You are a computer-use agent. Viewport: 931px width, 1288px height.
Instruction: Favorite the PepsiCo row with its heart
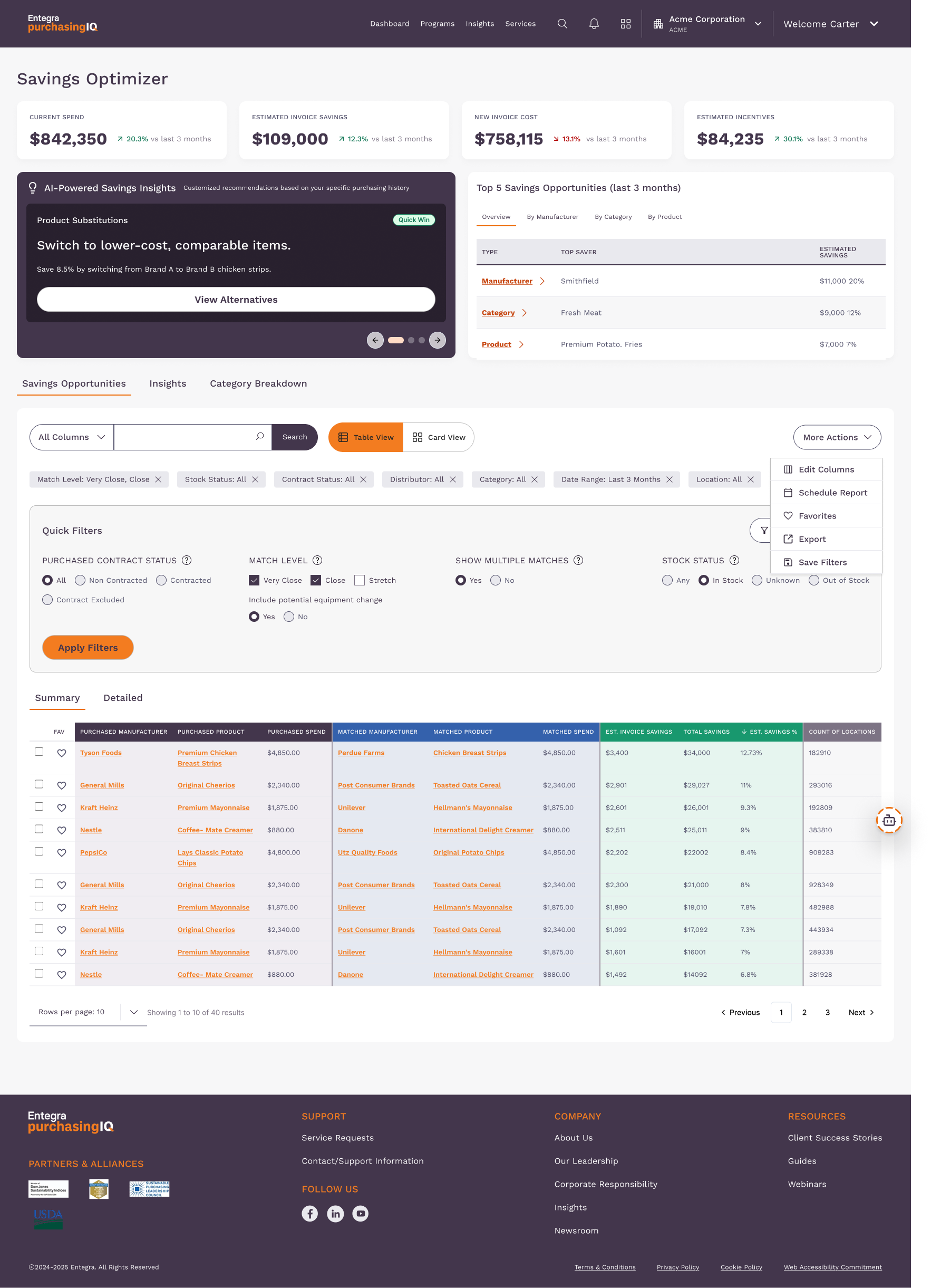coord(61,852)
